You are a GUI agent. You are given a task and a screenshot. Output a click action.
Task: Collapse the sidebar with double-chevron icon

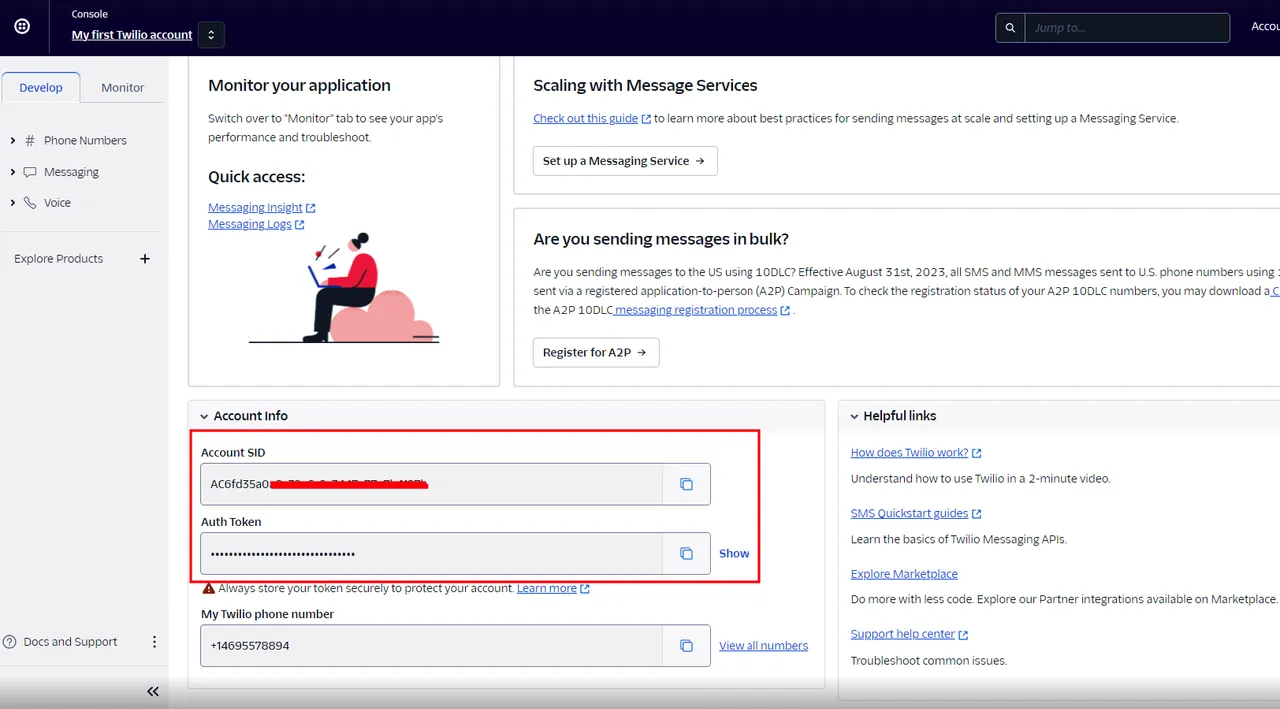153,691
